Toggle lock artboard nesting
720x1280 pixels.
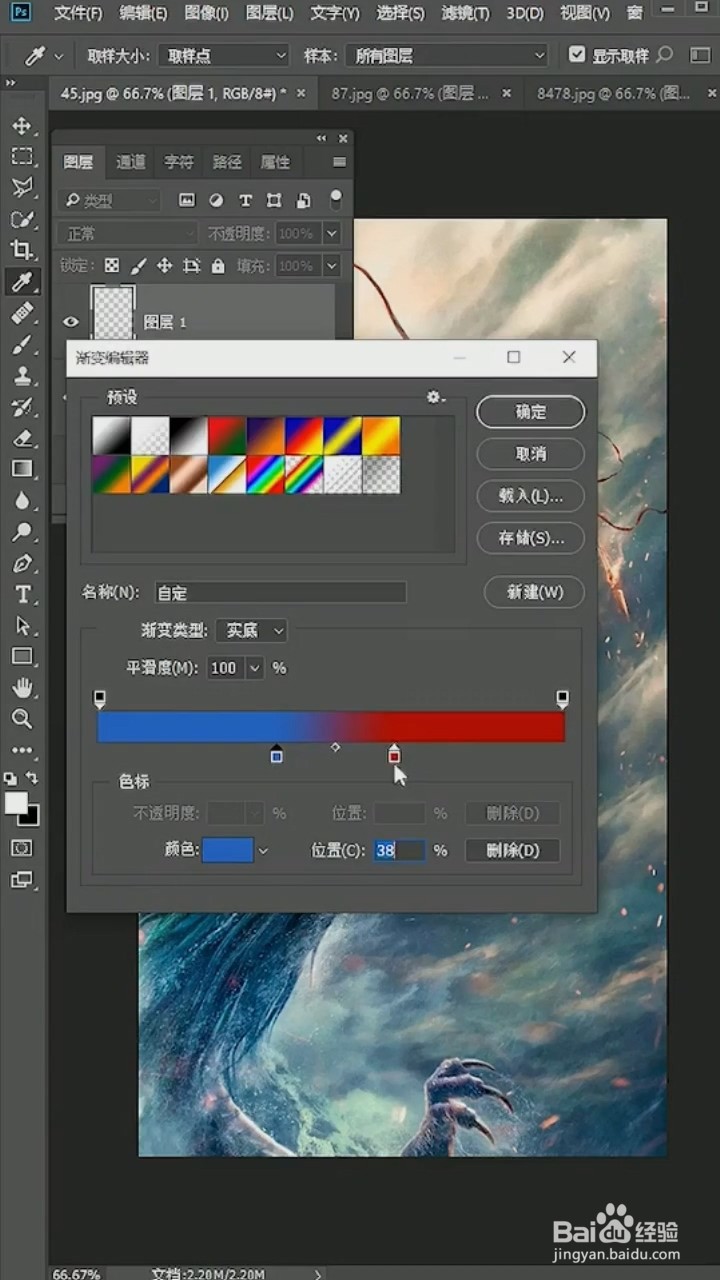(x=191, y=266)
